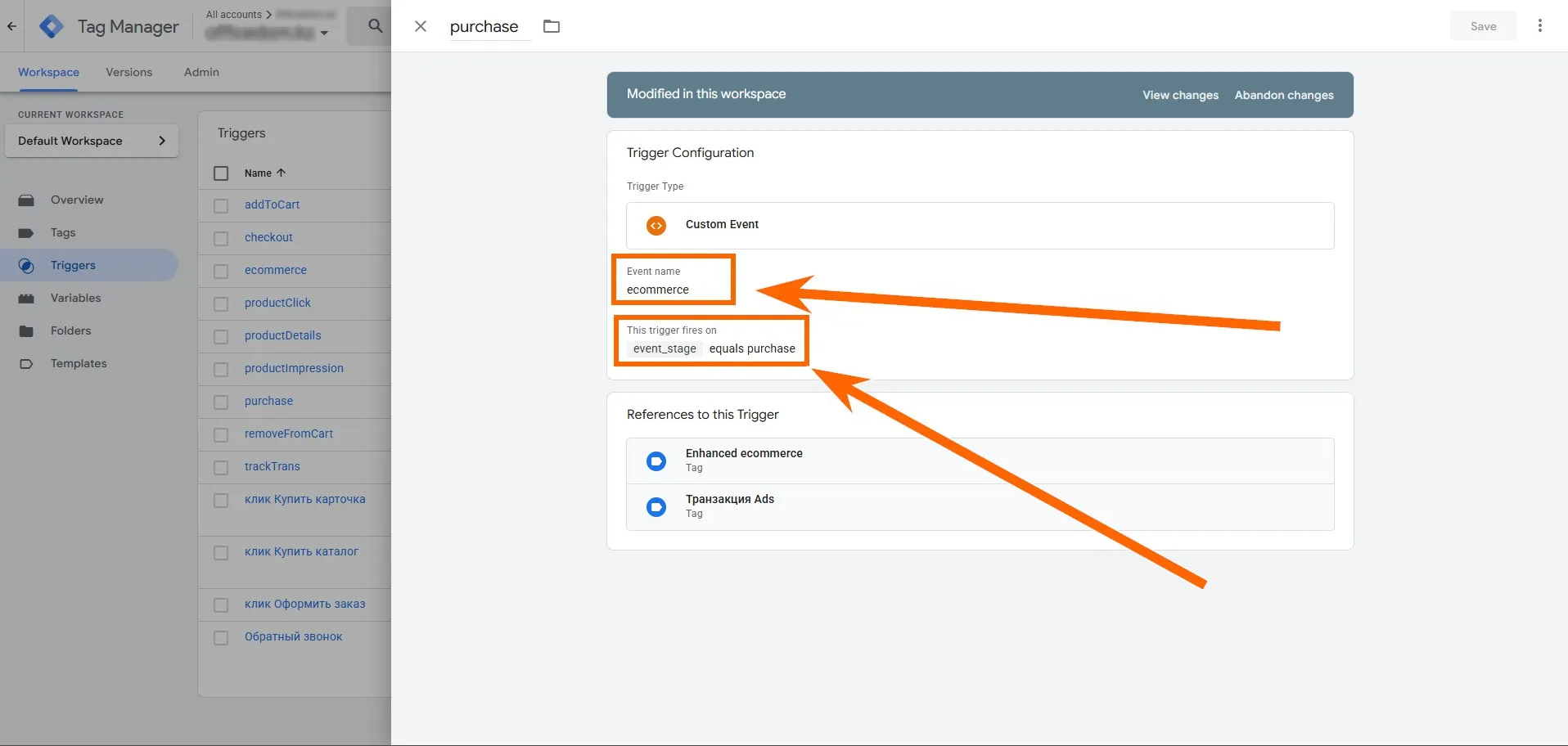Sort triggers by Name column arrow
This screenshot has height=746, width=1568.
(x=282, y=173)
